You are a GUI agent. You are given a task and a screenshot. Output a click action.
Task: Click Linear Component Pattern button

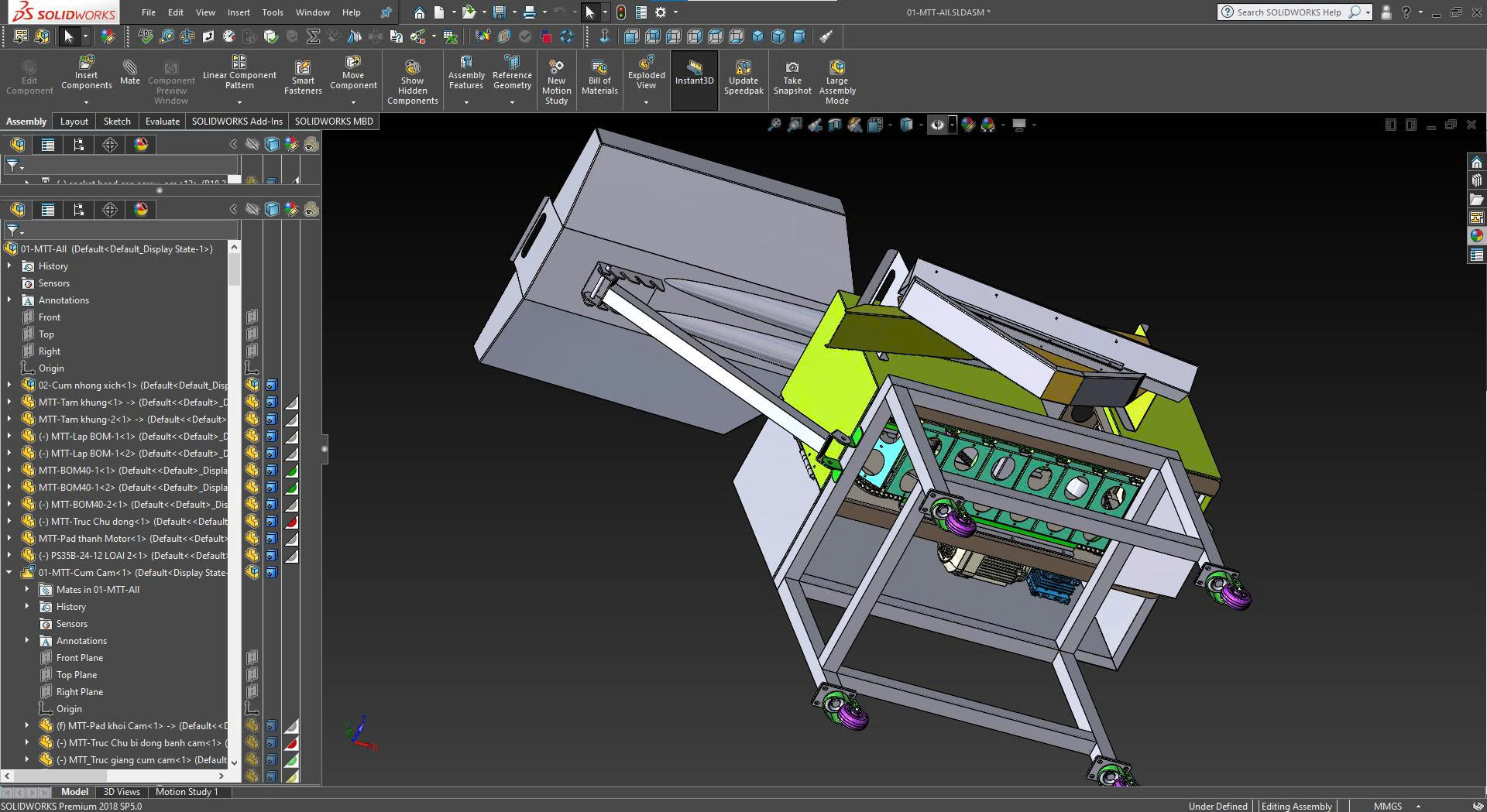239,72
